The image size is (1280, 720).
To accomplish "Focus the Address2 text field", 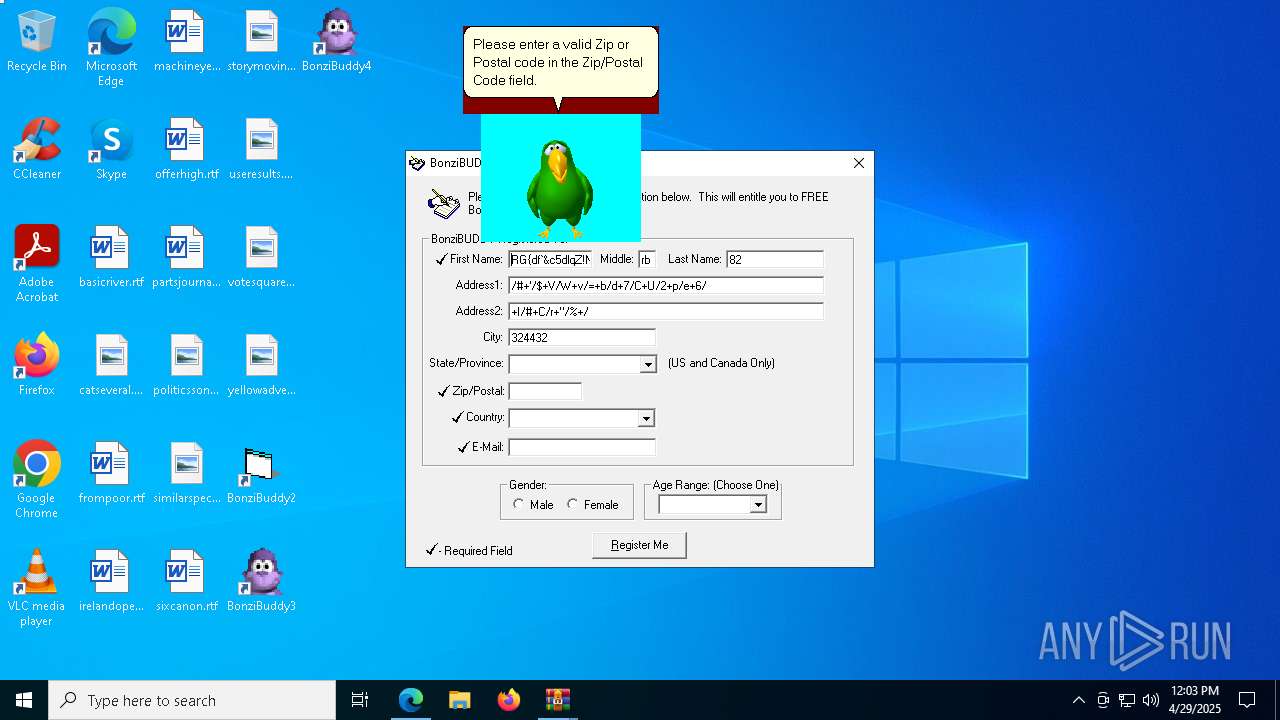I will tap(666, 311).
